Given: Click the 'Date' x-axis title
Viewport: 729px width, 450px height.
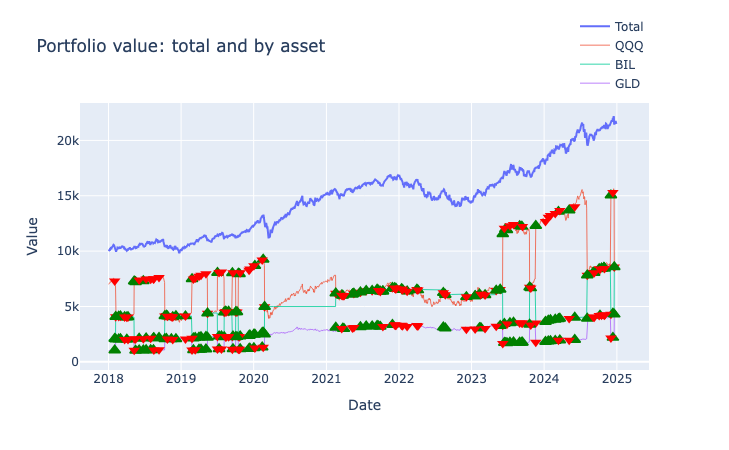Looking at the screenshot, I should (364, 405).
